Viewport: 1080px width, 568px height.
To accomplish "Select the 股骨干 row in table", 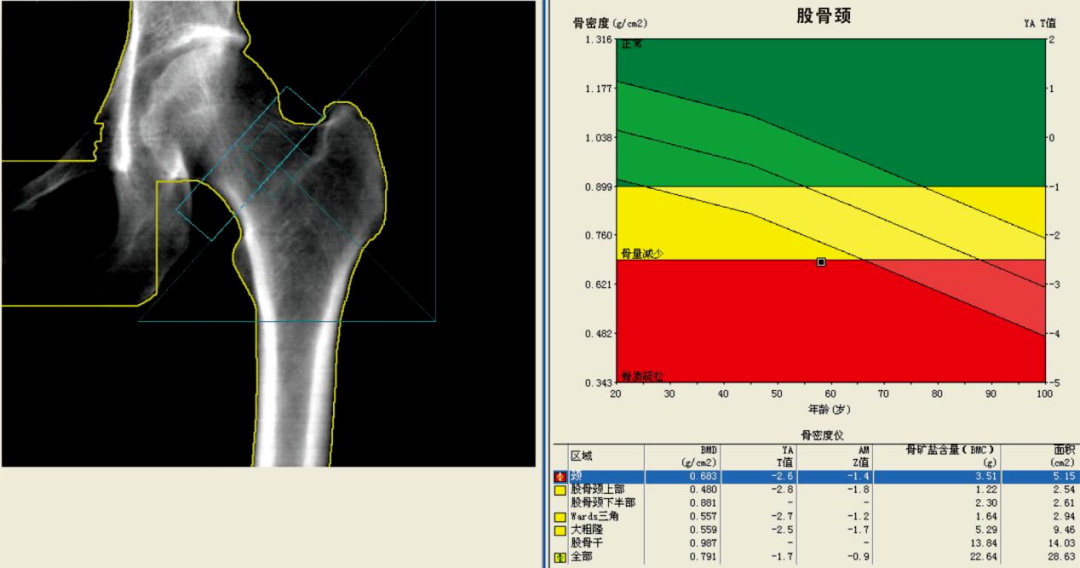I will point(815,544).
